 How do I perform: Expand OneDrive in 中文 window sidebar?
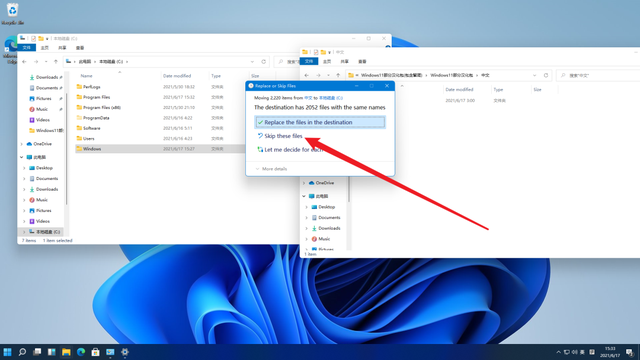pyautogui.click(x=304, y=183)
